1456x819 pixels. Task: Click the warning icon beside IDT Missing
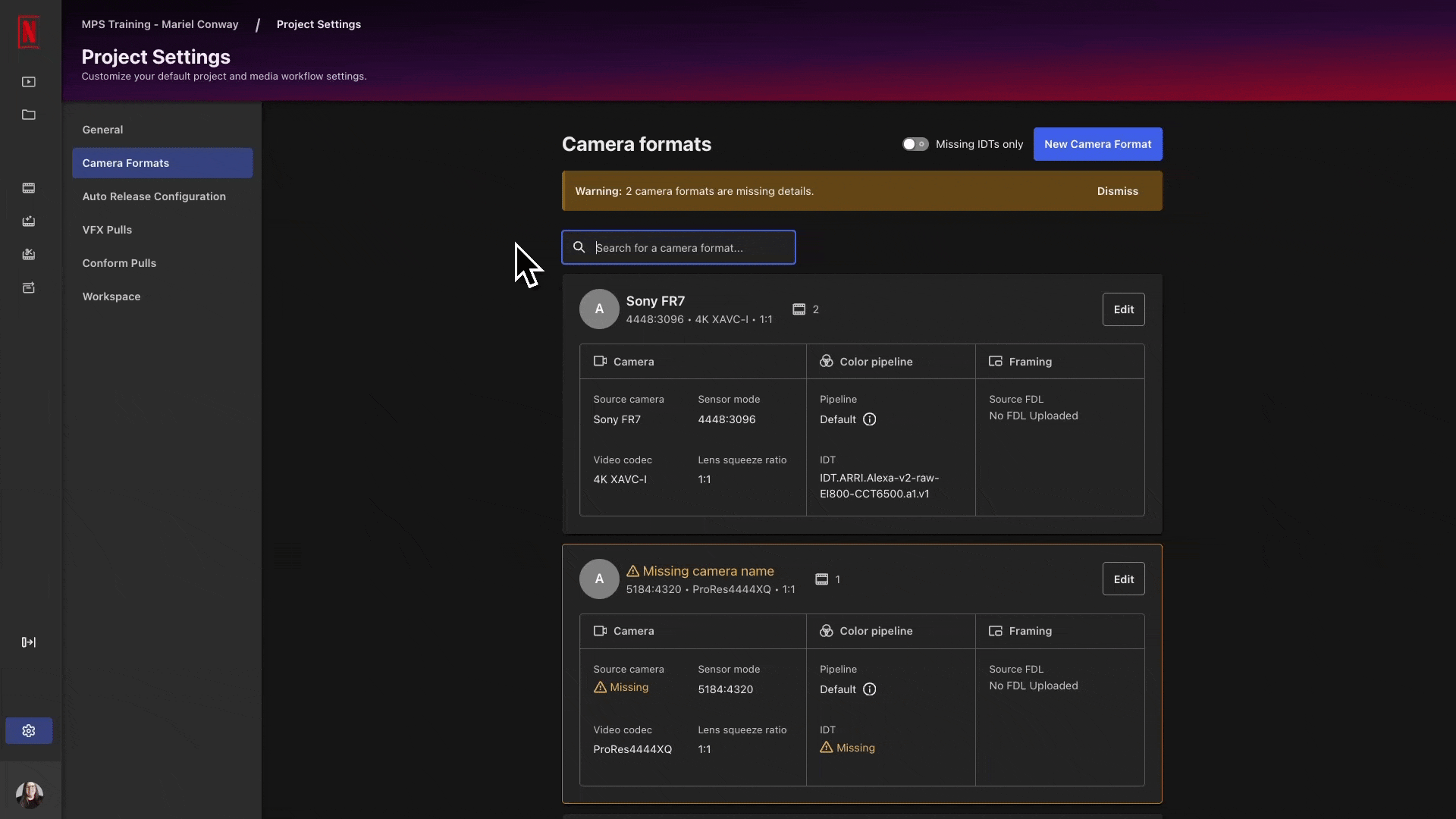click(x=827, y=748)
